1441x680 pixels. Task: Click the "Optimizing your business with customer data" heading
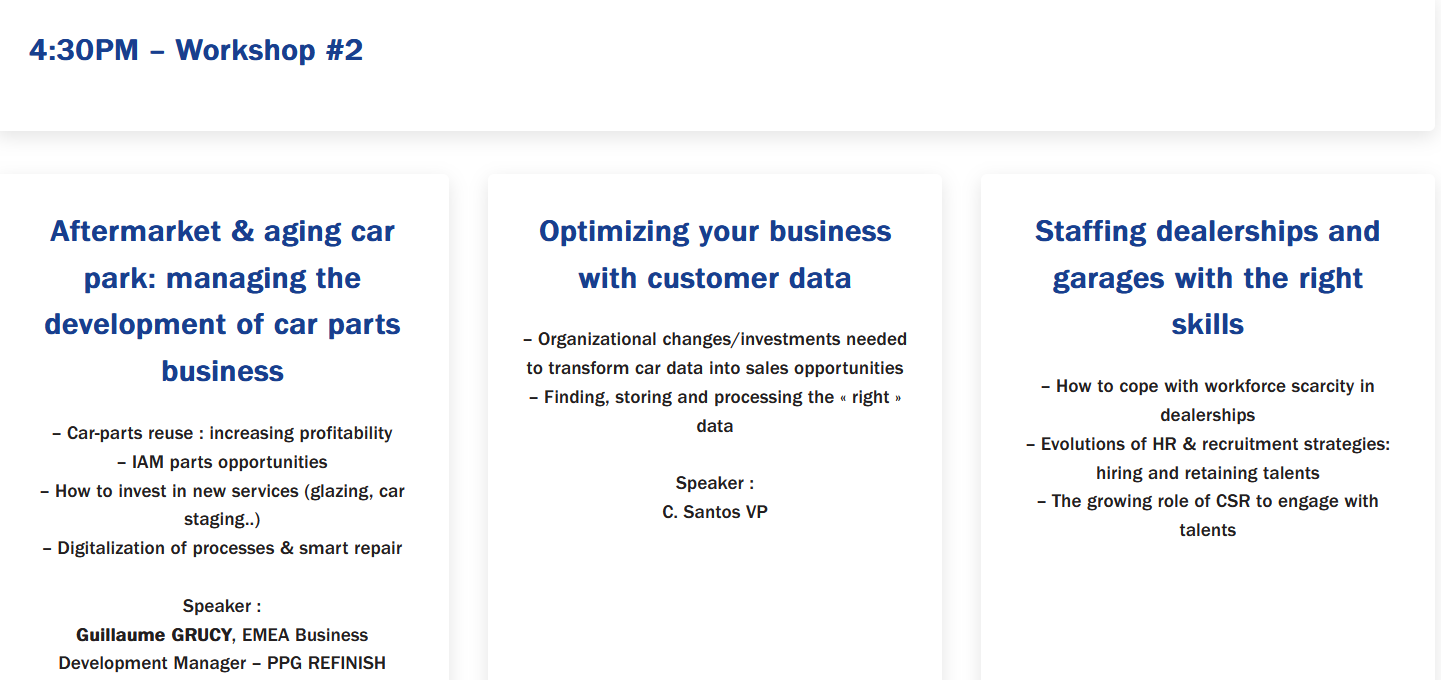714,254
